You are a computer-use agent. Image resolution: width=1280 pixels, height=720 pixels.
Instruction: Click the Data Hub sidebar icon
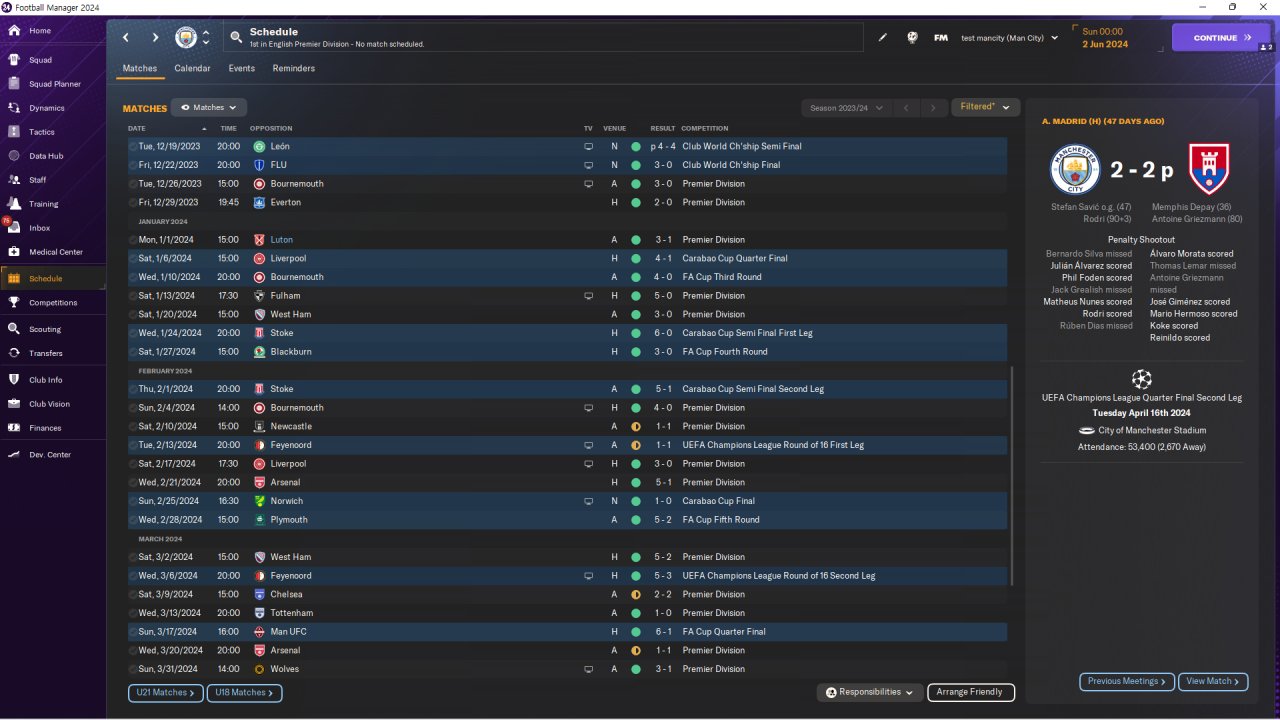[x=14, y=156]
